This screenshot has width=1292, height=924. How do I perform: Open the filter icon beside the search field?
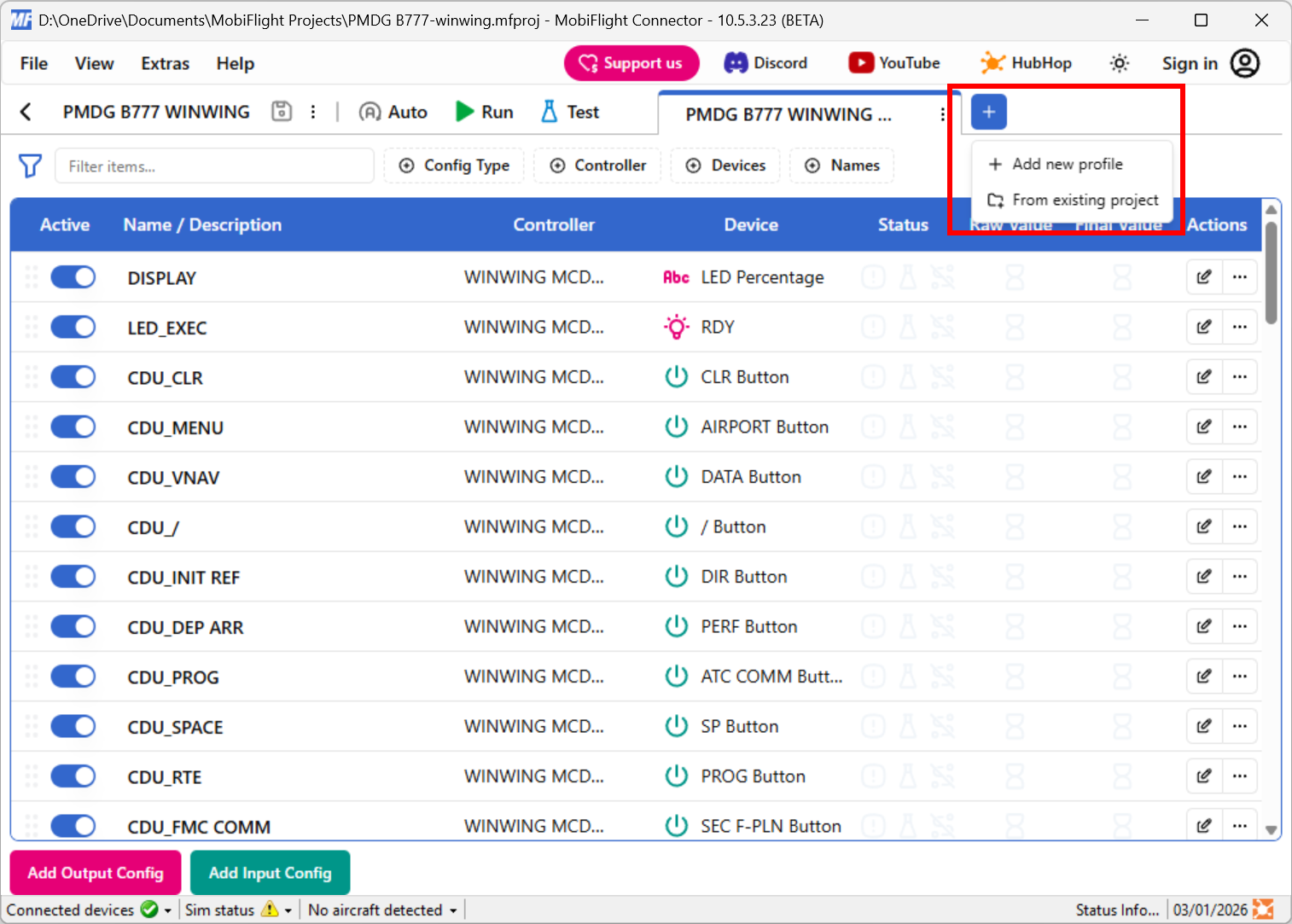30,166
